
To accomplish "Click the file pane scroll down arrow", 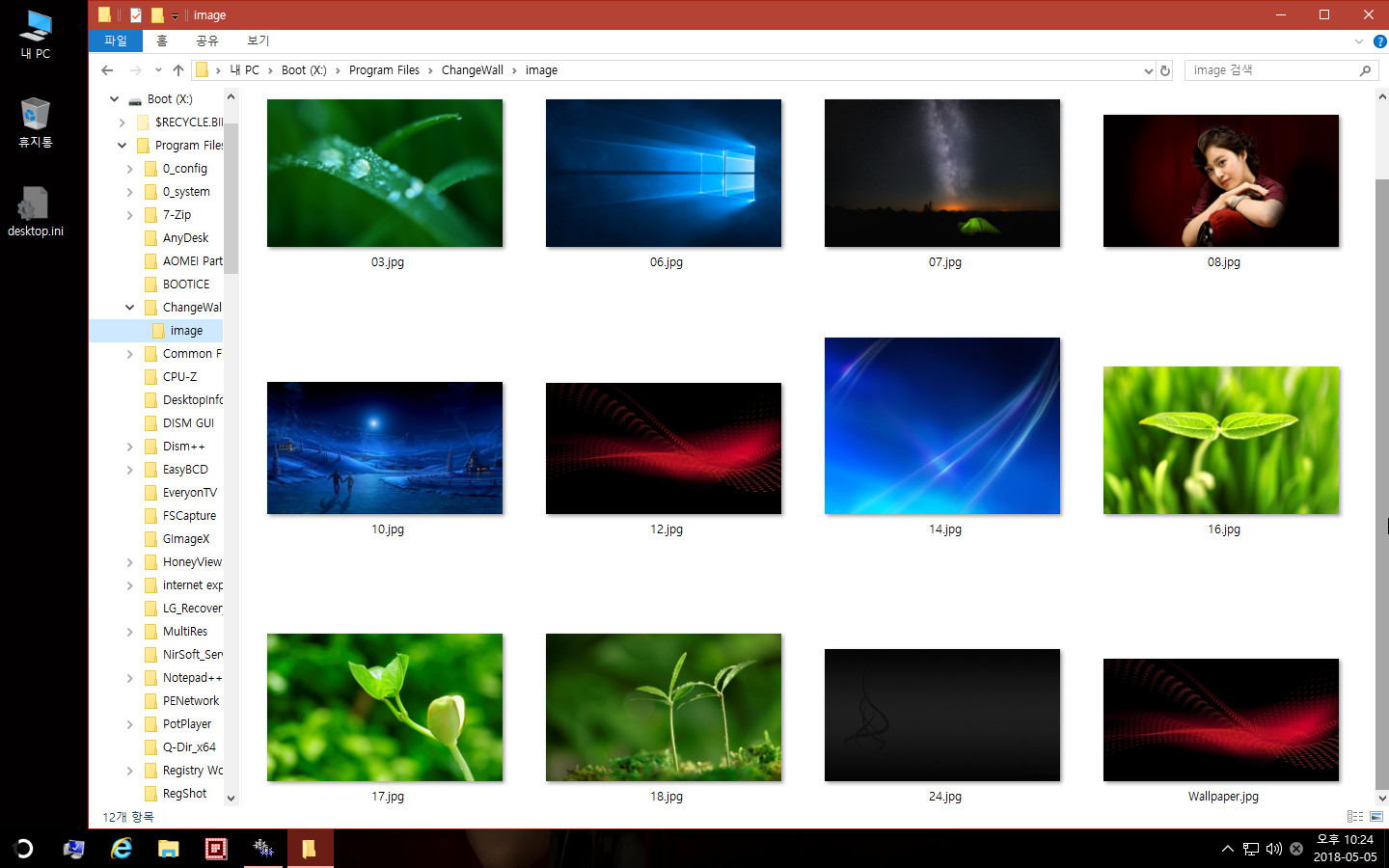I will point(1381,798).
